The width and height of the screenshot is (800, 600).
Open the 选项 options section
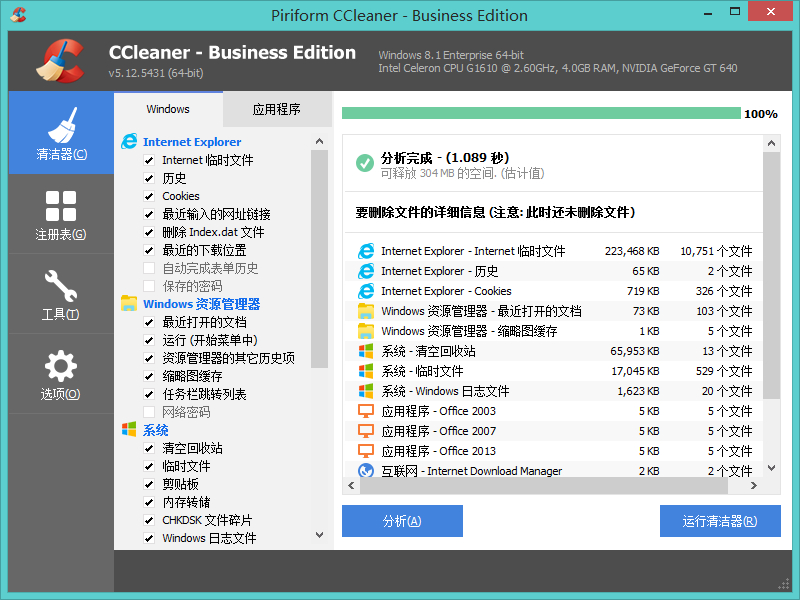coord(61,374)
